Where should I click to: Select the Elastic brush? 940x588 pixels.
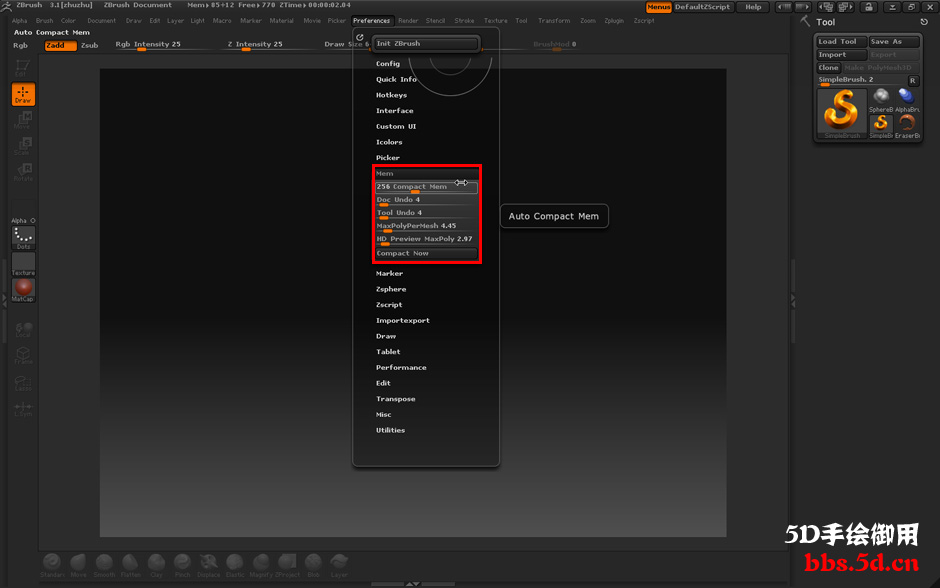tap(235, 565)
